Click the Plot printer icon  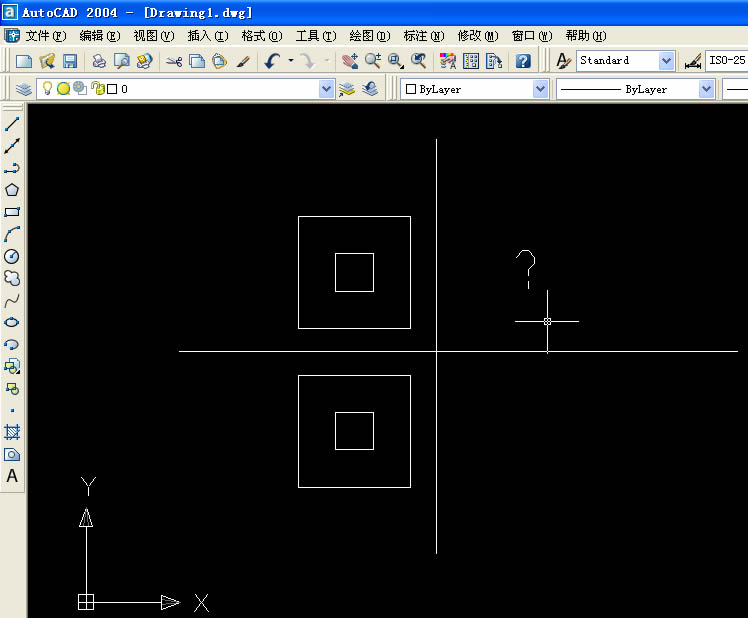tap(99, 61)
